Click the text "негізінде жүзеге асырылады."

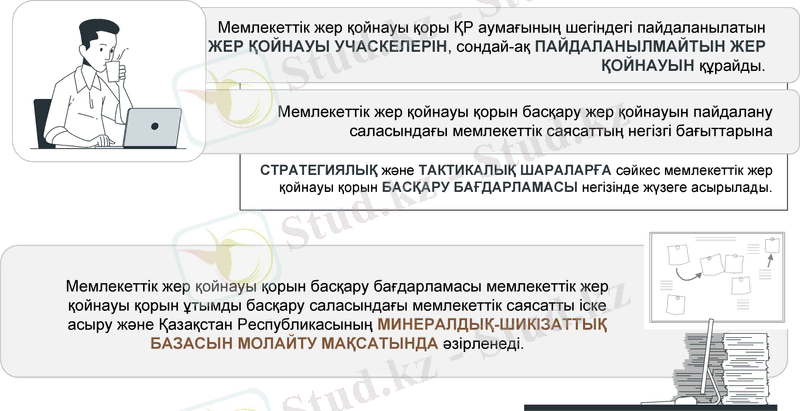pos(677,188)
